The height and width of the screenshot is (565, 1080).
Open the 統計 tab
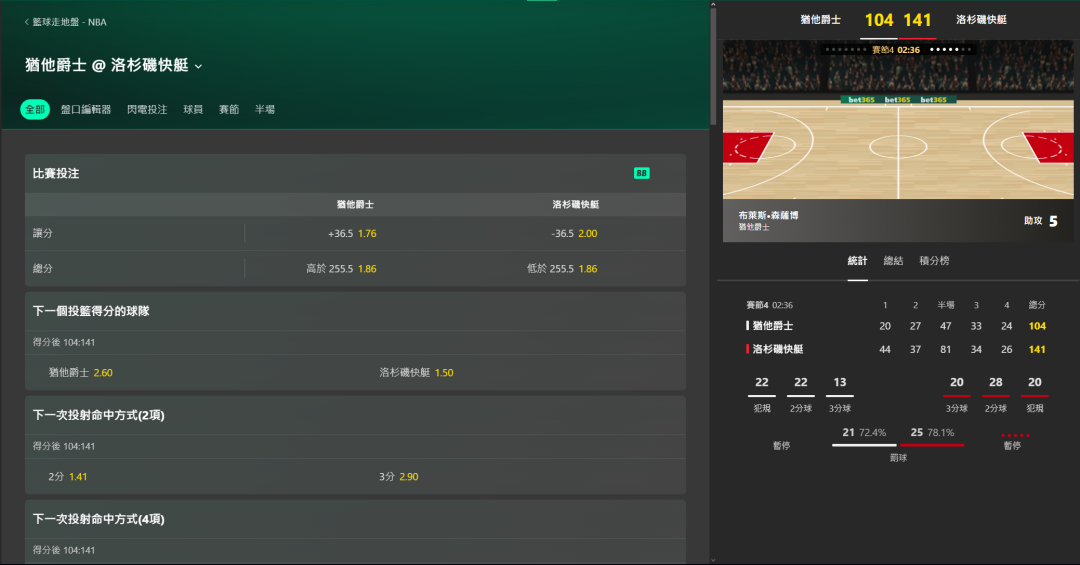858,260
